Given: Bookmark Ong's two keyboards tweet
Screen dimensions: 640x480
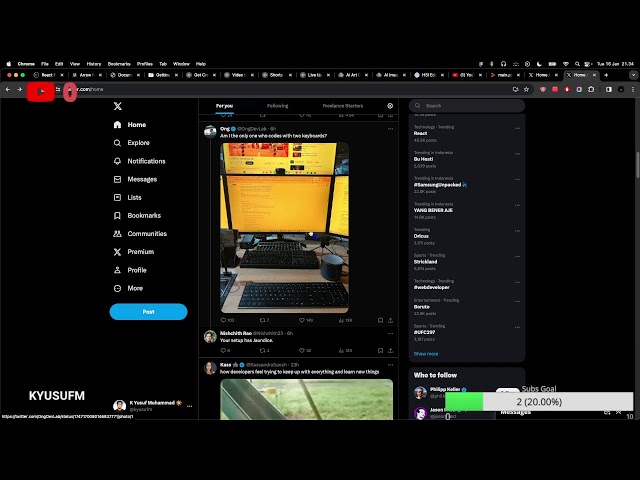Looking at the screenshot, I should pyautogui.click(x=380, y=320).
